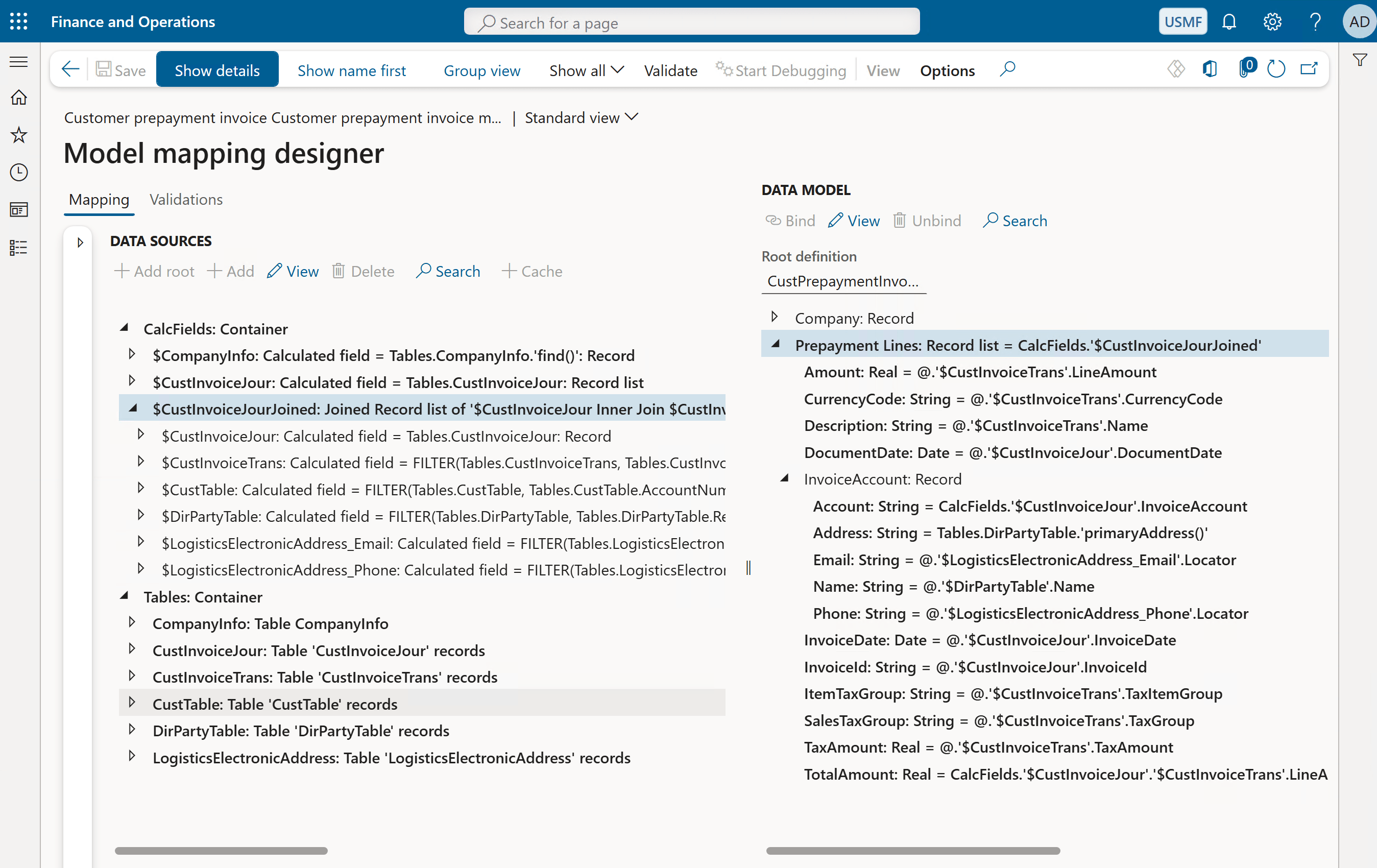Click the USMF company selector

click(x=1182, y=22)
